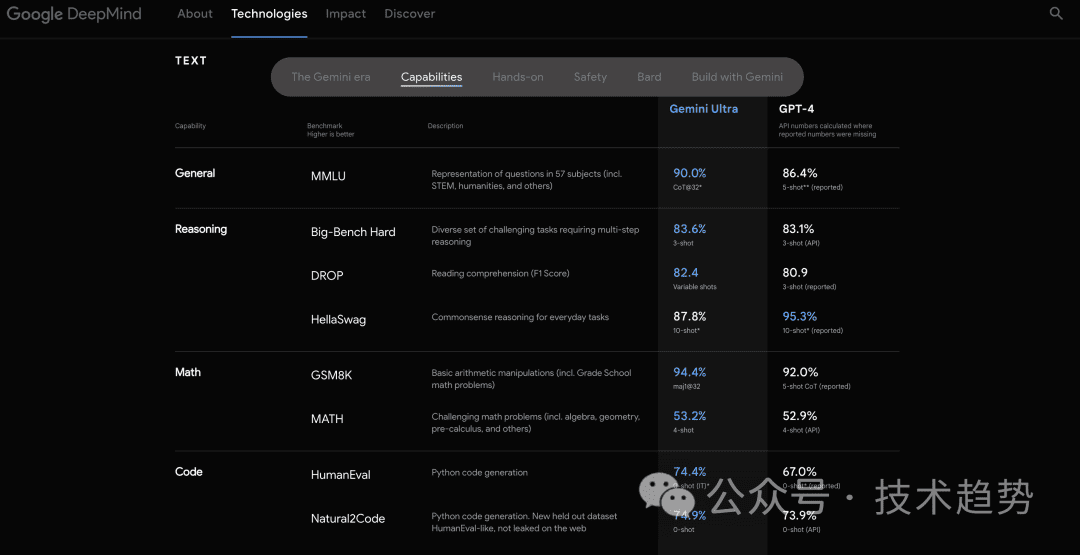
Task: Click the 80.9 DROP score
Action: point(795,273)
